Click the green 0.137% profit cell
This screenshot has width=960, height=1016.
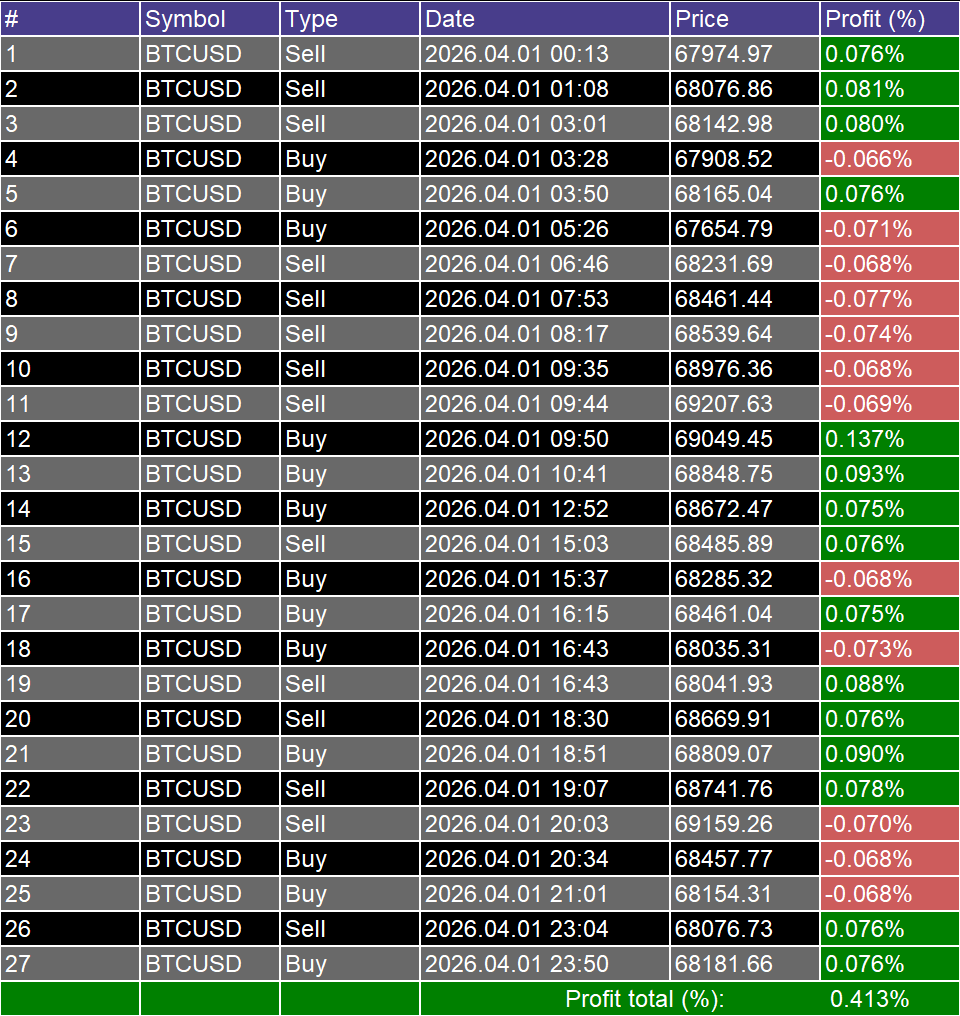pos(889,439)
